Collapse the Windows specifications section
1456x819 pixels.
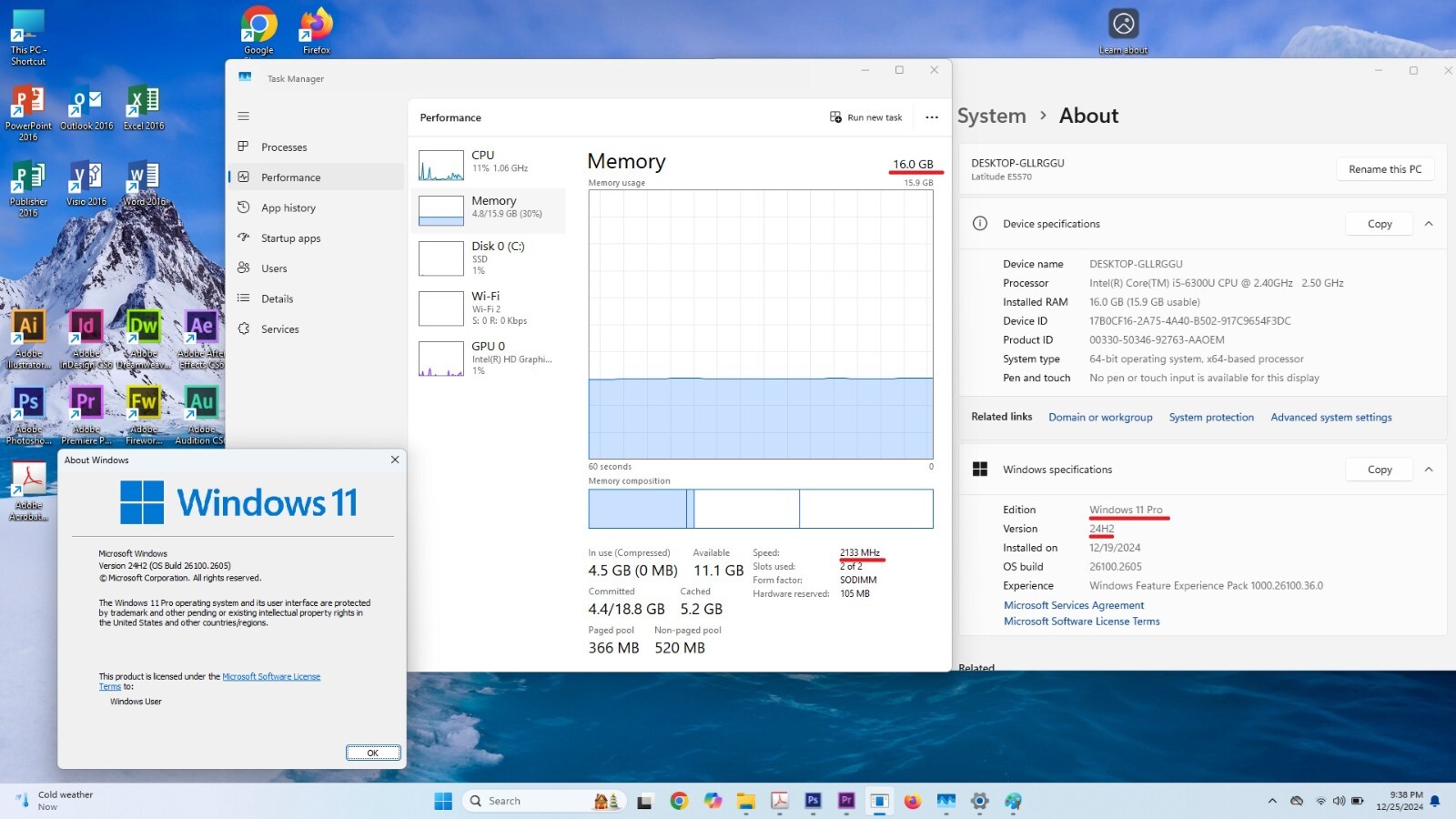1429,470
